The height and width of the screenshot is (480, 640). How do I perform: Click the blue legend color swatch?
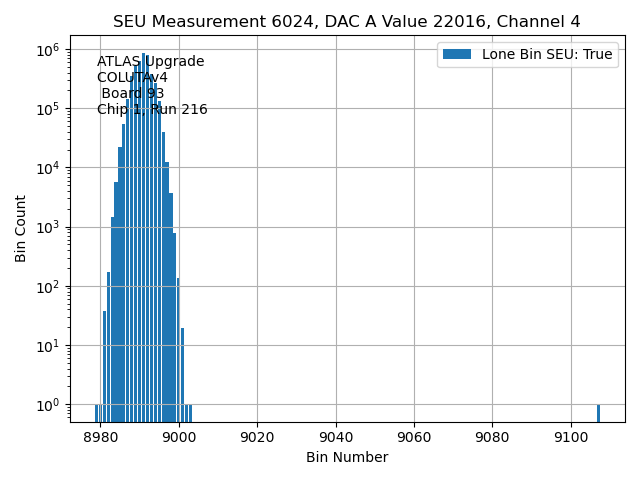[457, 55]
